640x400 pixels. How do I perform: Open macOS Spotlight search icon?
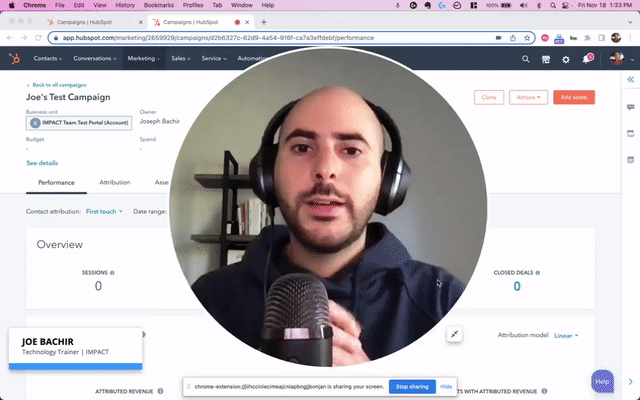[x=553, y=5]
